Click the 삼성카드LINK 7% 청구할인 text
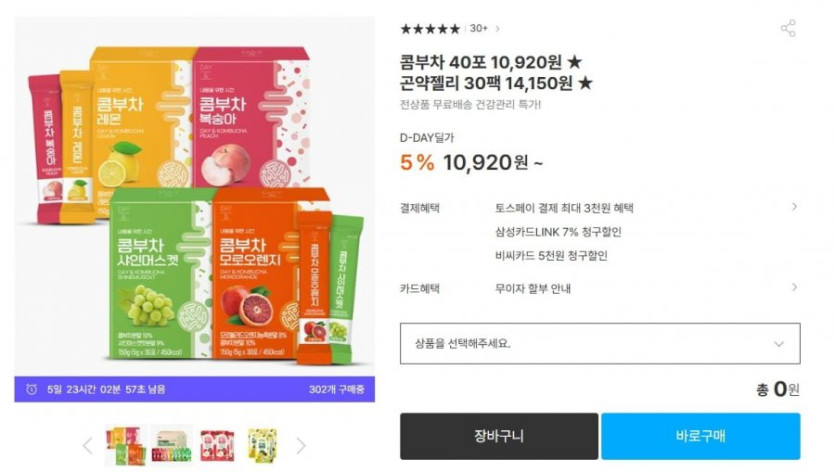This screenshot has height=472, width=835. [558, 232]
